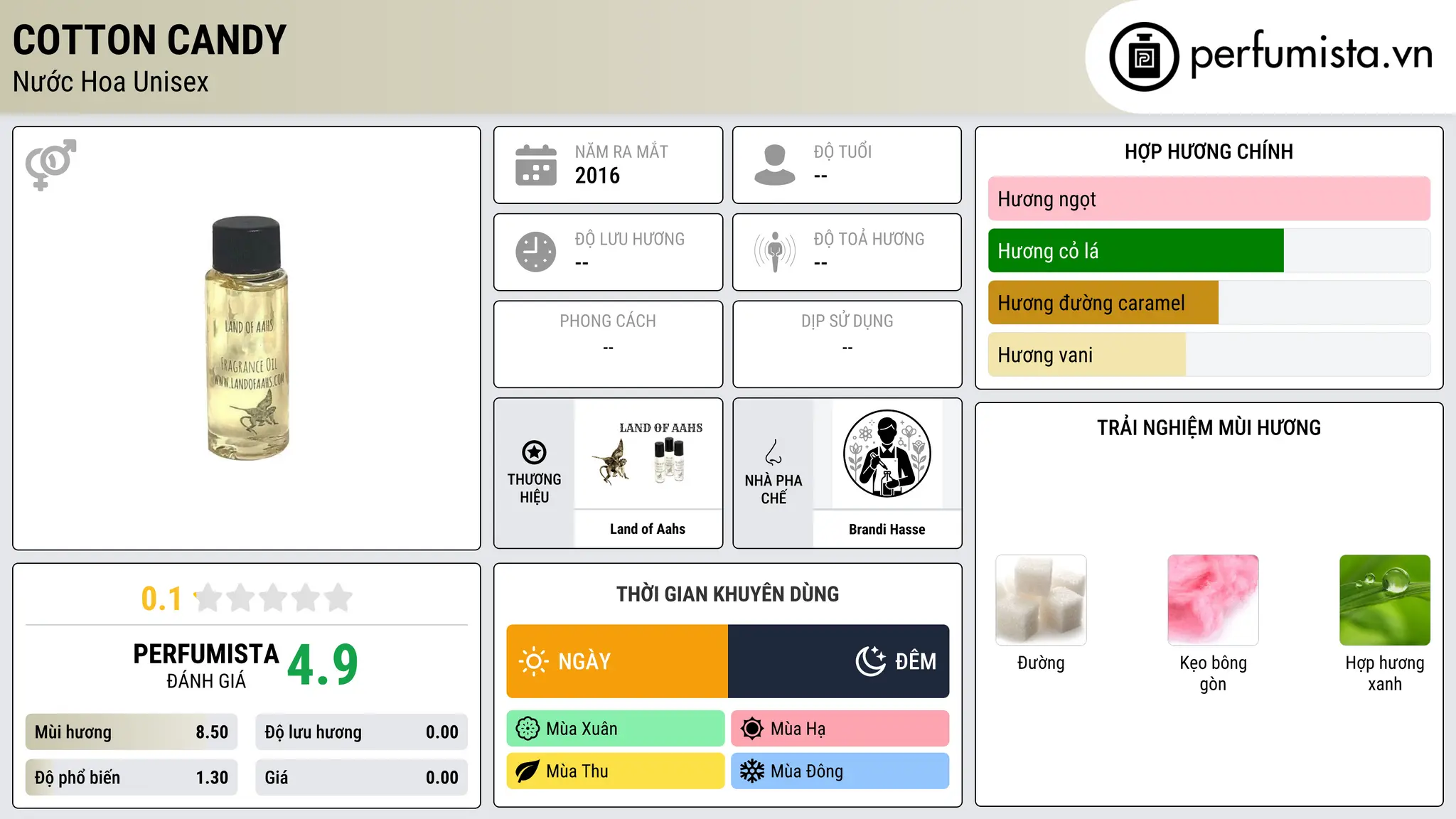Viewport: 1456px width, 819px height.
Task: Click the sun icon in the Ngày bar
Action: (533, 661)
